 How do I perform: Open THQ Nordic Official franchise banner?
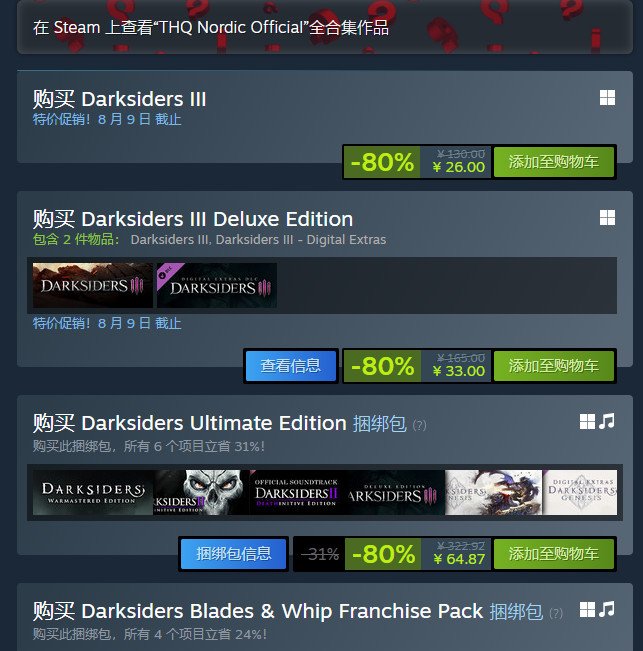(325, 27)
